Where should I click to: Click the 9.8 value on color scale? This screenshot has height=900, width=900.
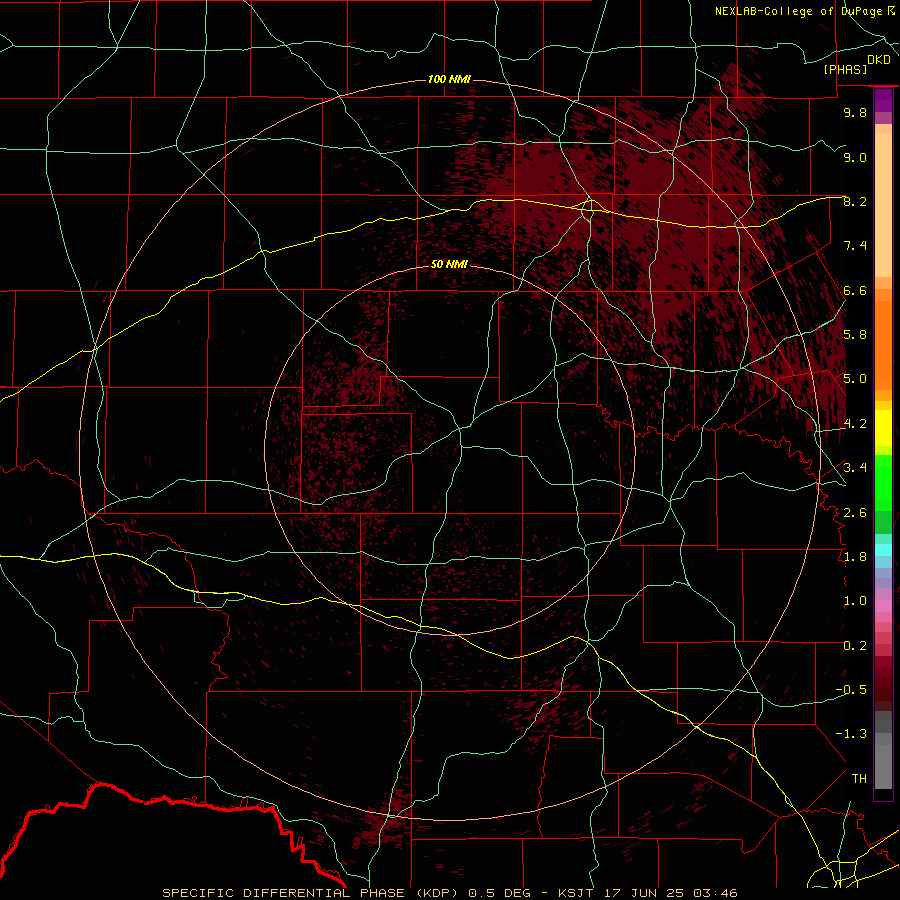[x=855, y=112]
